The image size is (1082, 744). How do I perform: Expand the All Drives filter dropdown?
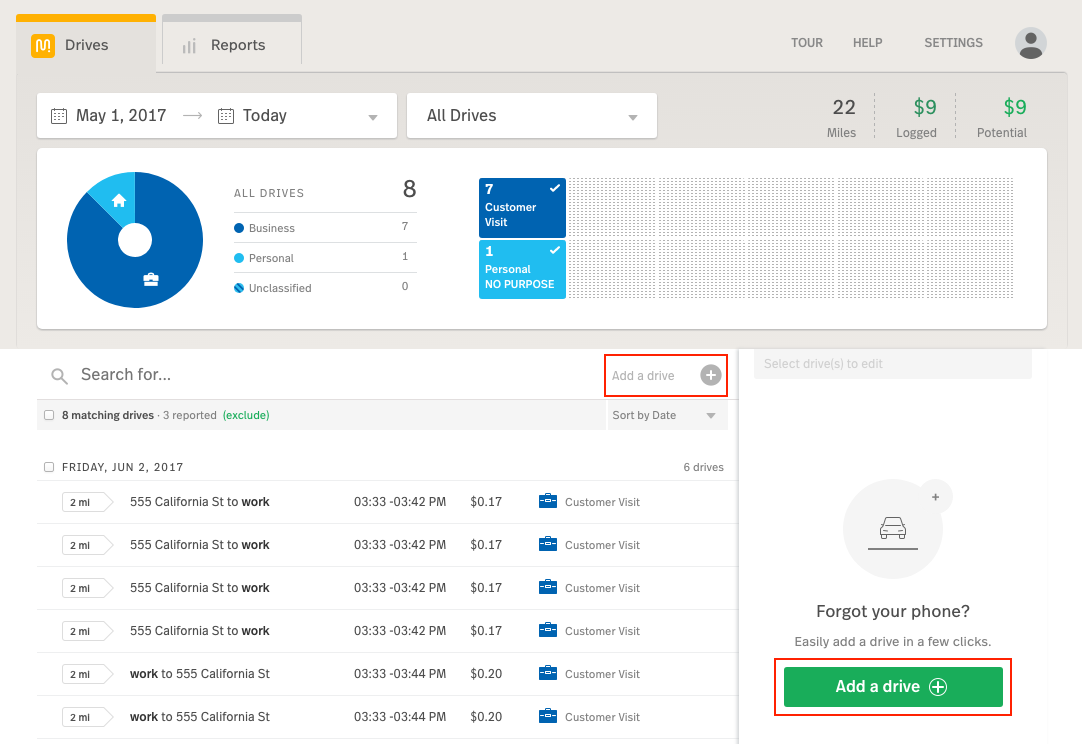(x=632, y=117)
